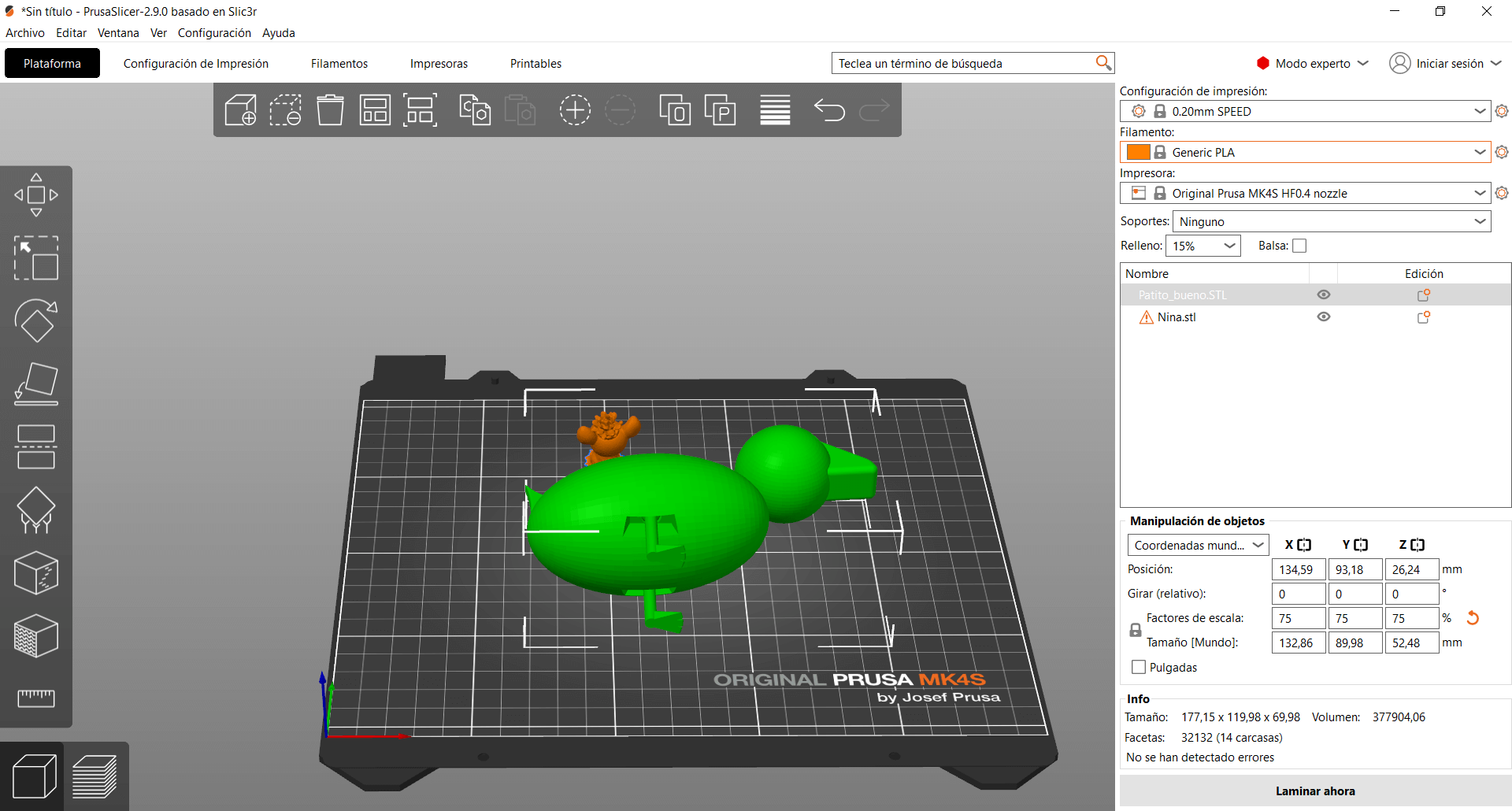Image resolution: width=1512 pixels, height=811 pixels.
Task: Open the Configuración menu
Action: pyautogui.click(x=214, y=33)
